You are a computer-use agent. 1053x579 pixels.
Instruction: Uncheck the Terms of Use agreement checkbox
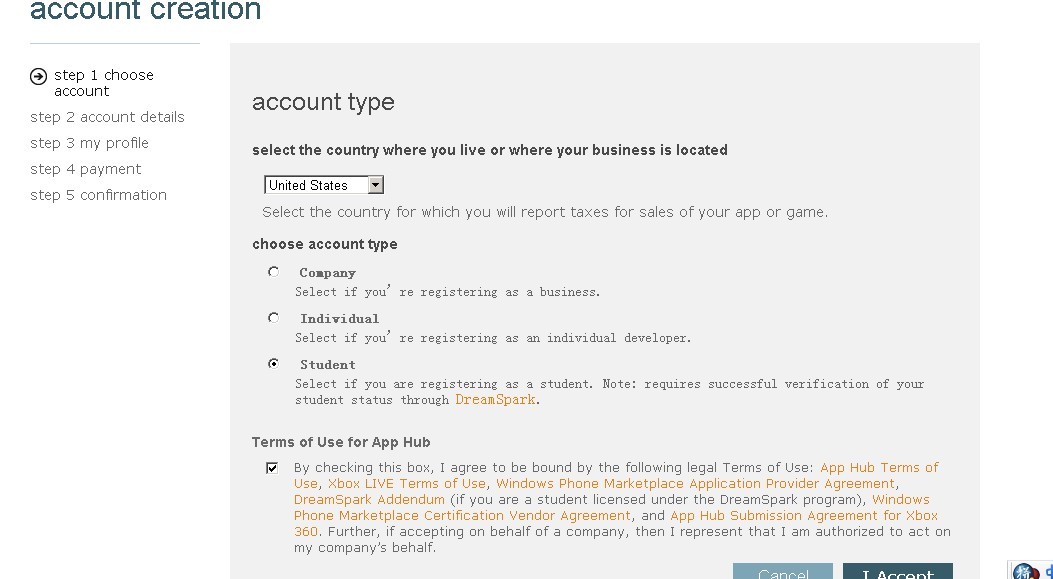pyautogui.click(x=272, y=468)
